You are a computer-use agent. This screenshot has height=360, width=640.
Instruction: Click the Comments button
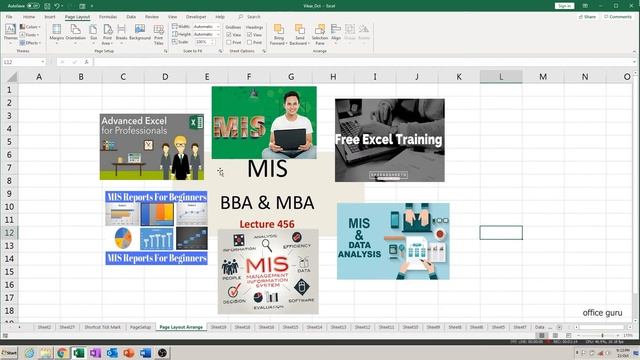618,17
